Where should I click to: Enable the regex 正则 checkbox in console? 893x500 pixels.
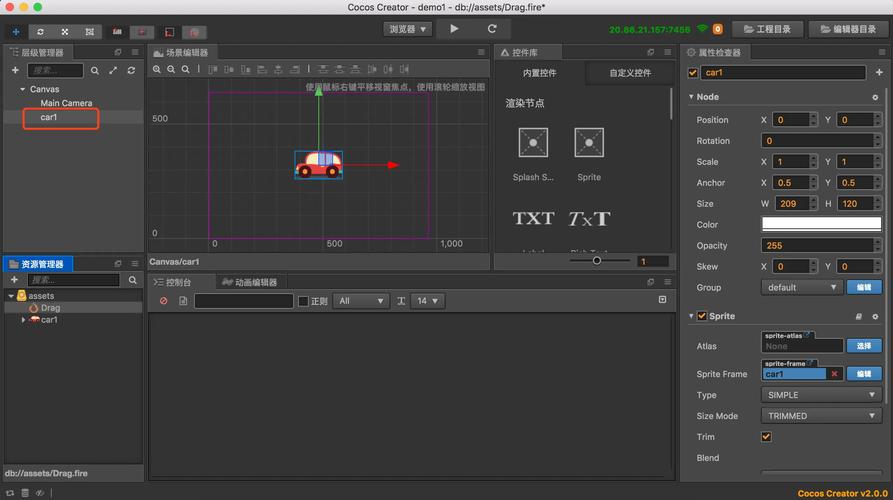[x=304, y=301]
